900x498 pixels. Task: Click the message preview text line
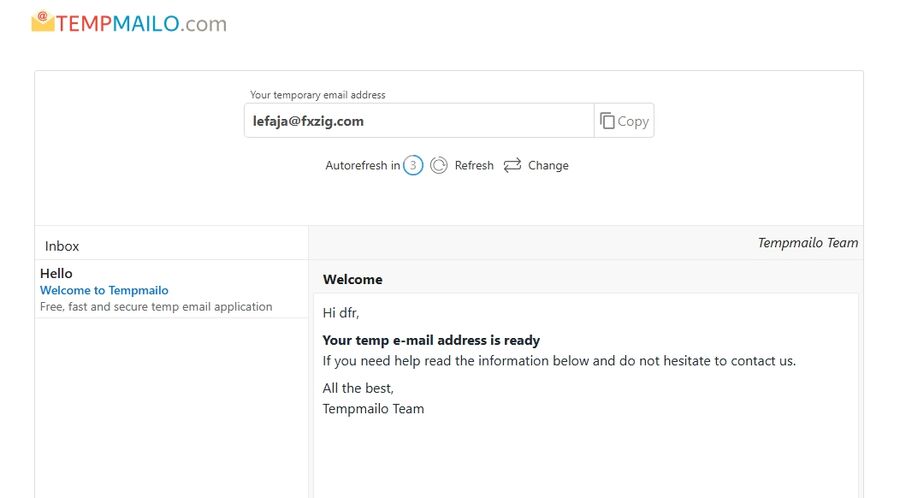pyautogui.click(x=156, y=306)
